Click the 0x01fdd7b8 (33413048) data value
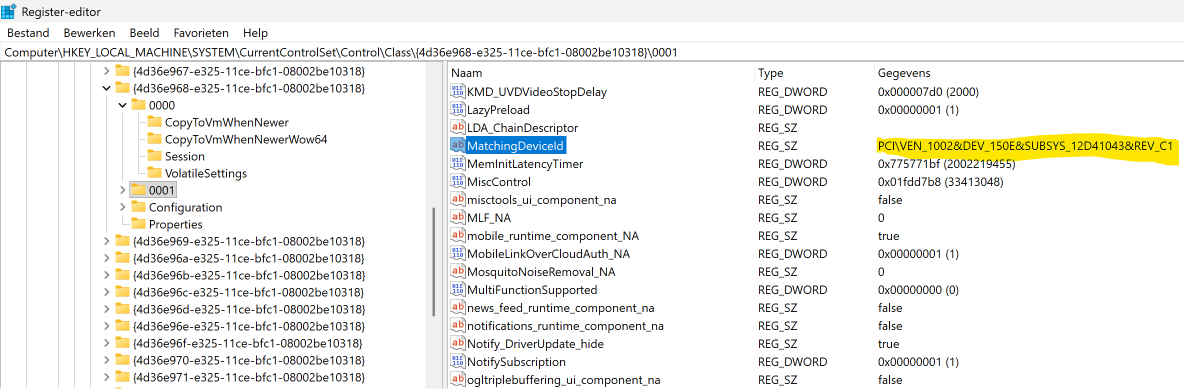The image size is (1184, 389). click(940, 181)
